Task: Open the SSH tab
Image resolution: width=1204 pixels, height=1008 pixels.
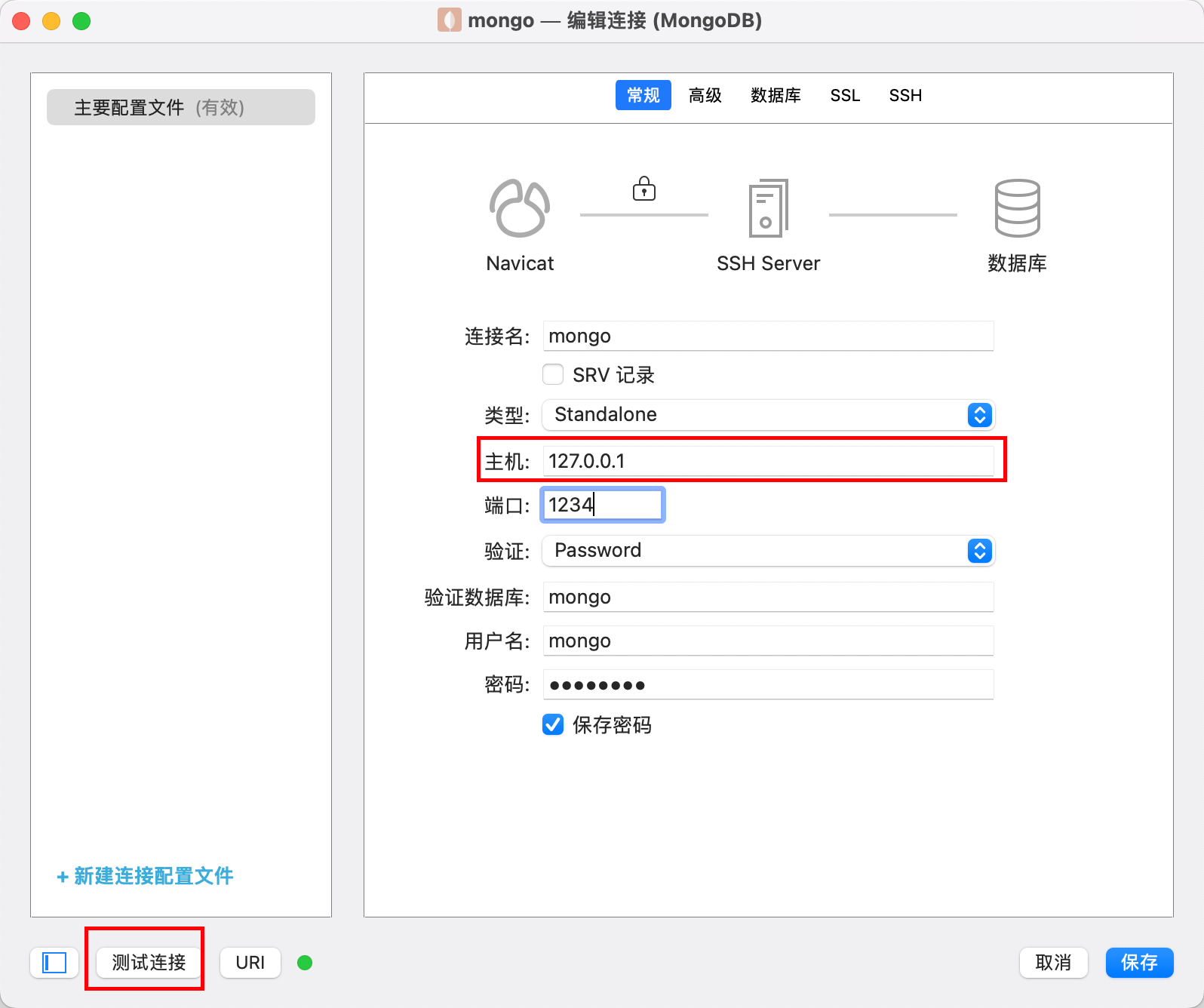Action: (x=905, y=96)
